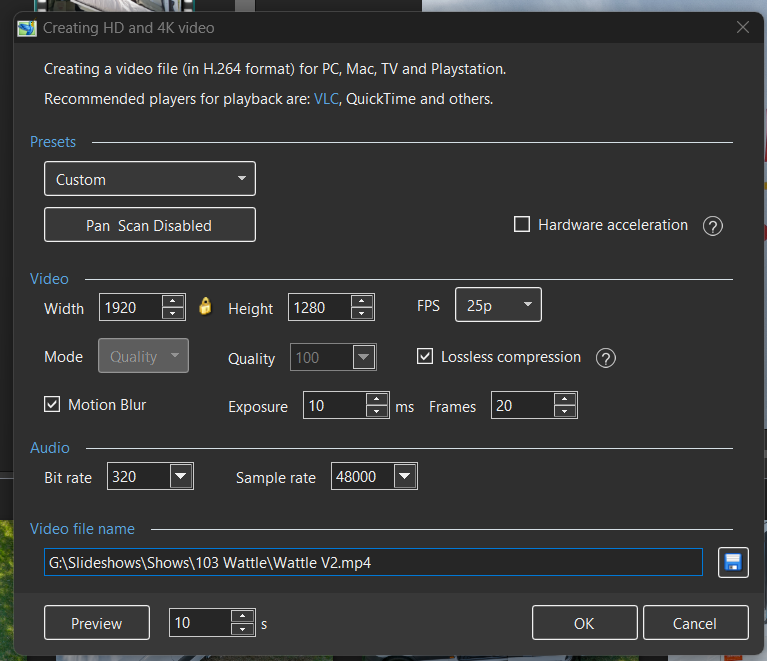The height and width of the screenshot is (661, 767).
Task: Uncheck the Motion Blur option
Action: tap(53, 405)
